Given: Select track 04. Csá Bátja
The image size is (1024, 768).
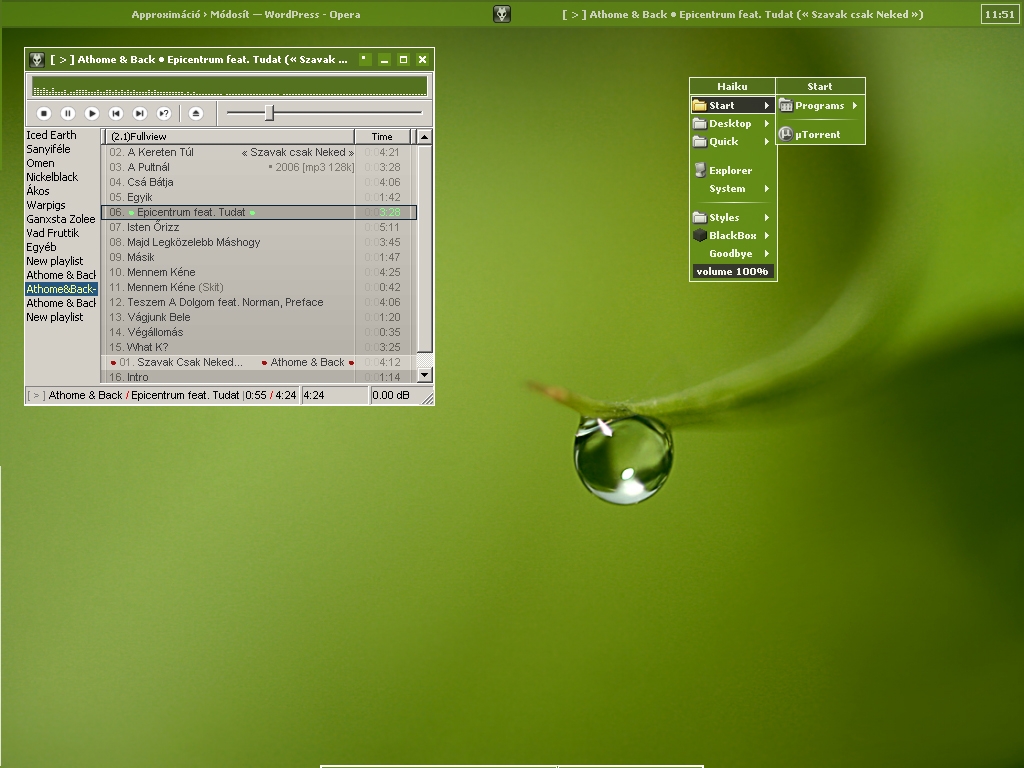Looking at the screenshot, I should tap(259, 182).
